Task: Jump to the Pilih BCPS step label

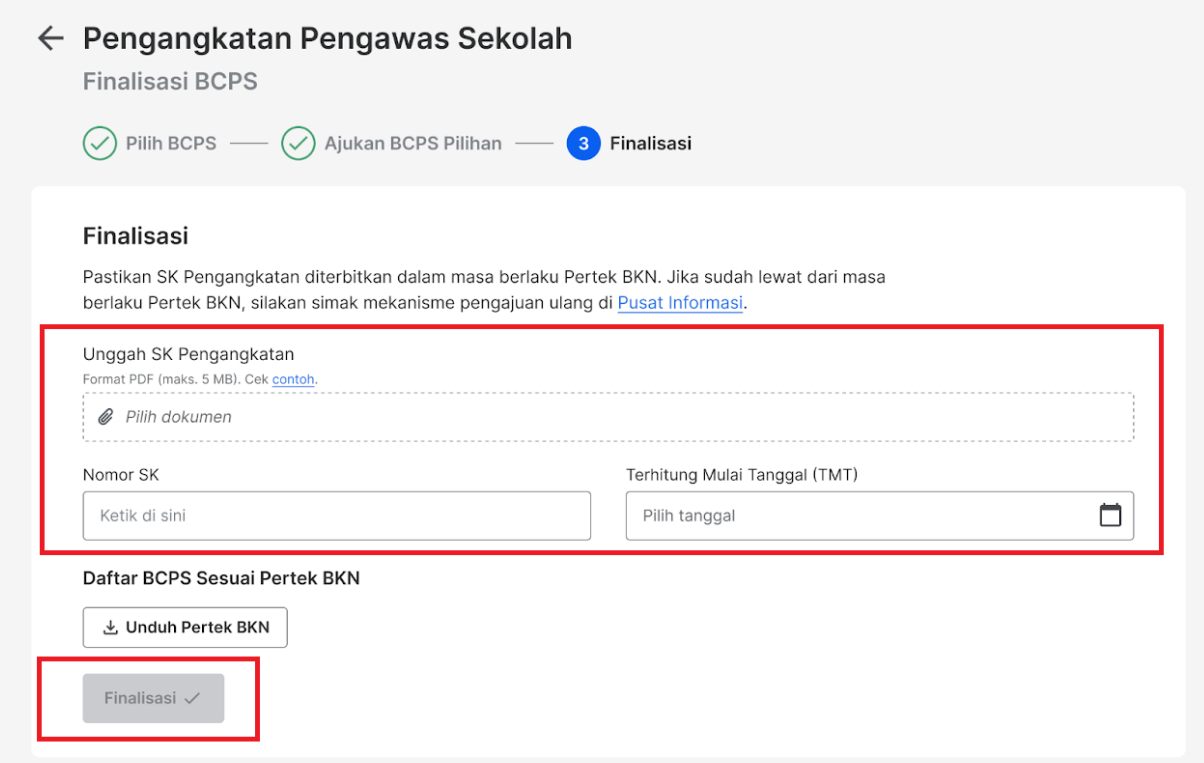Action: tap(171, 143)
